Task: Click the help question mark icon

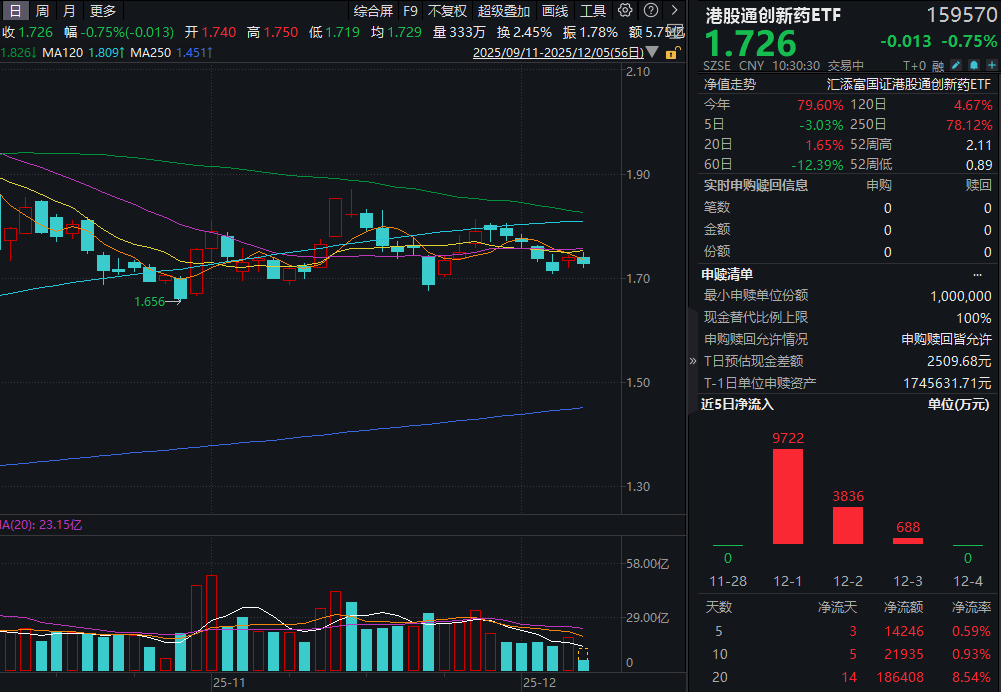Action: point(651,10)
